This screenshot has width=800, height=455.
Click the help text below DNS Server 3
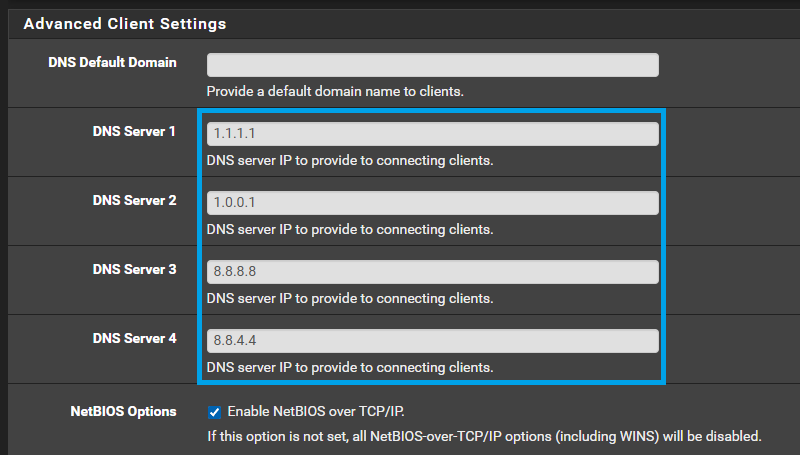coord(350,298)
